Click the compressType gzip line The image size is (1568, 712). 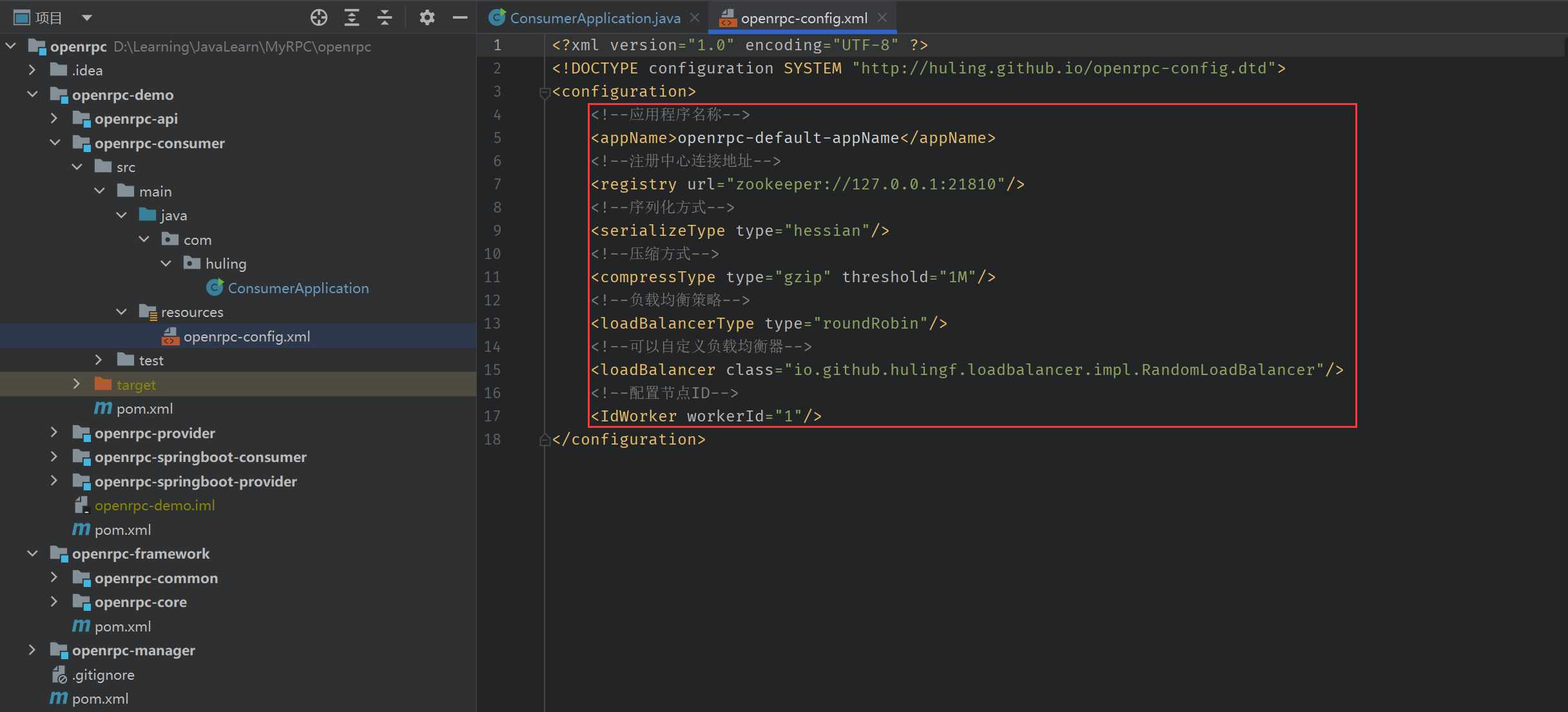[793, 277]
